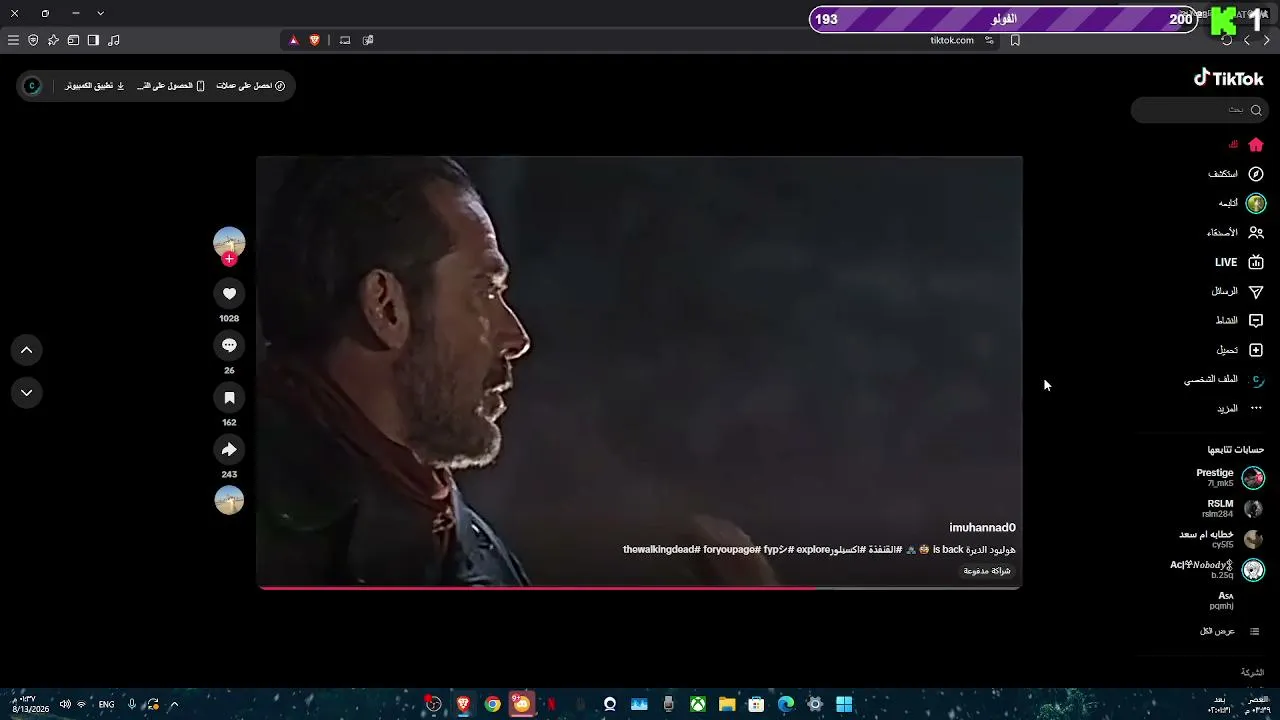Click the TikTok search field

(1200, 110)
